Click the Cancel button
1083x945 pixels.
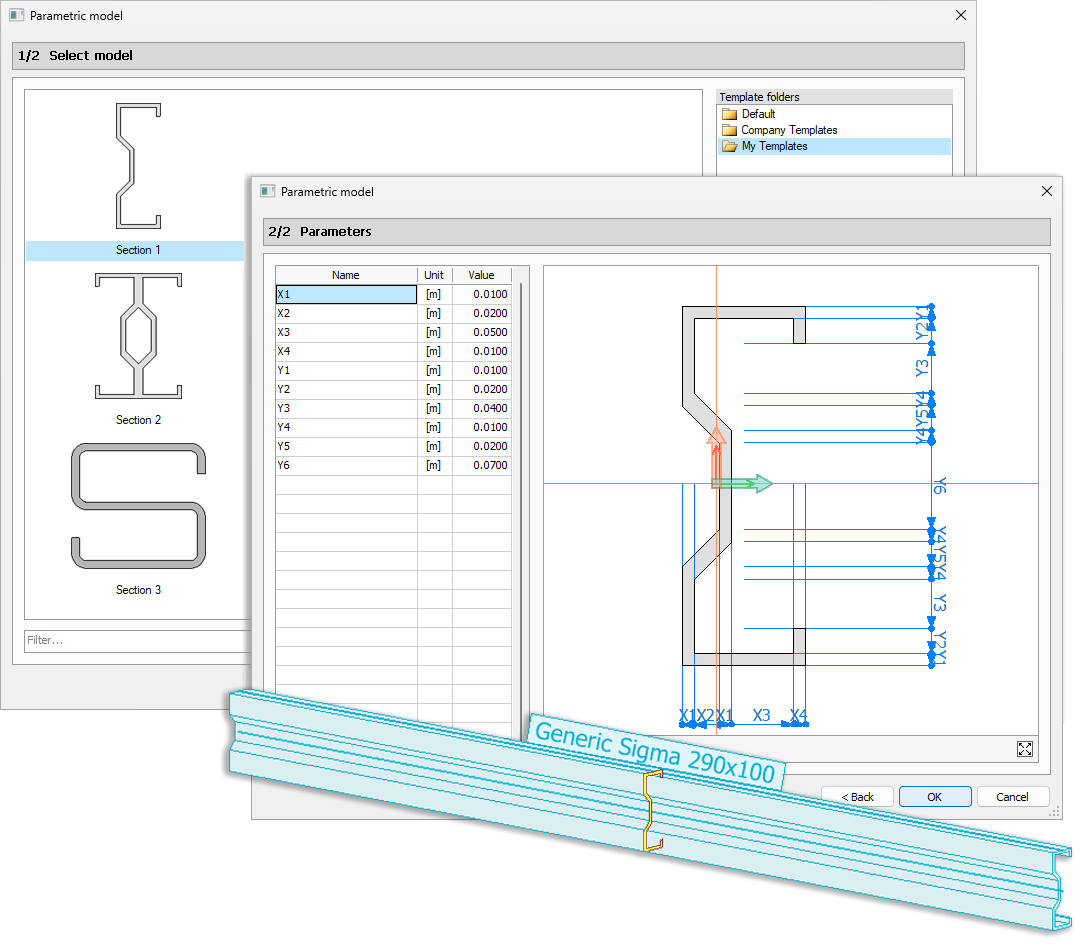tap(1012, 797)
